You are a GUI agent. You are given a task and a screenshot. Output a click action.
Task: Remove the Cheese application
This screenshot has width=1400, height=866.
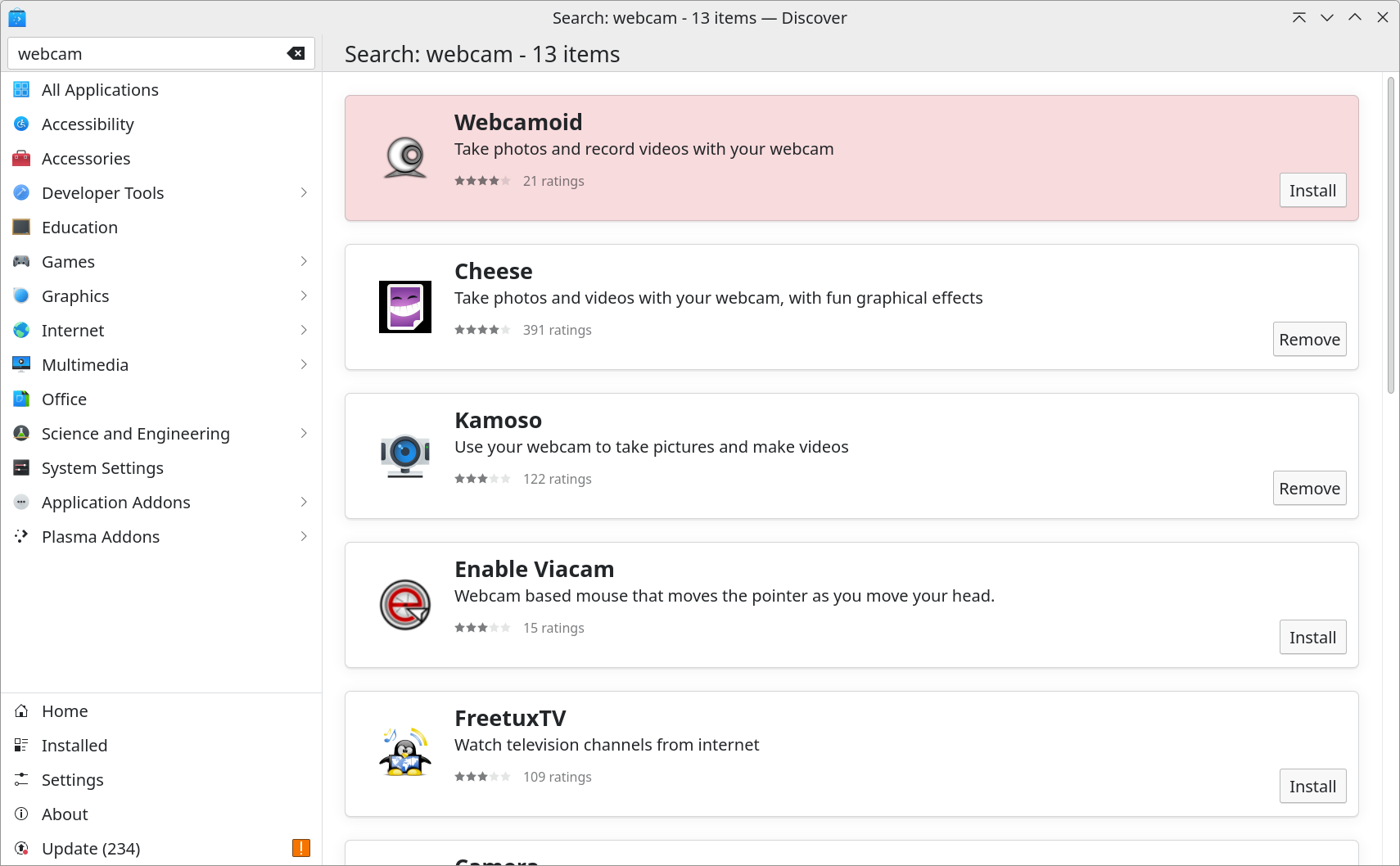pyautogui.click(x=1309, y=339)
